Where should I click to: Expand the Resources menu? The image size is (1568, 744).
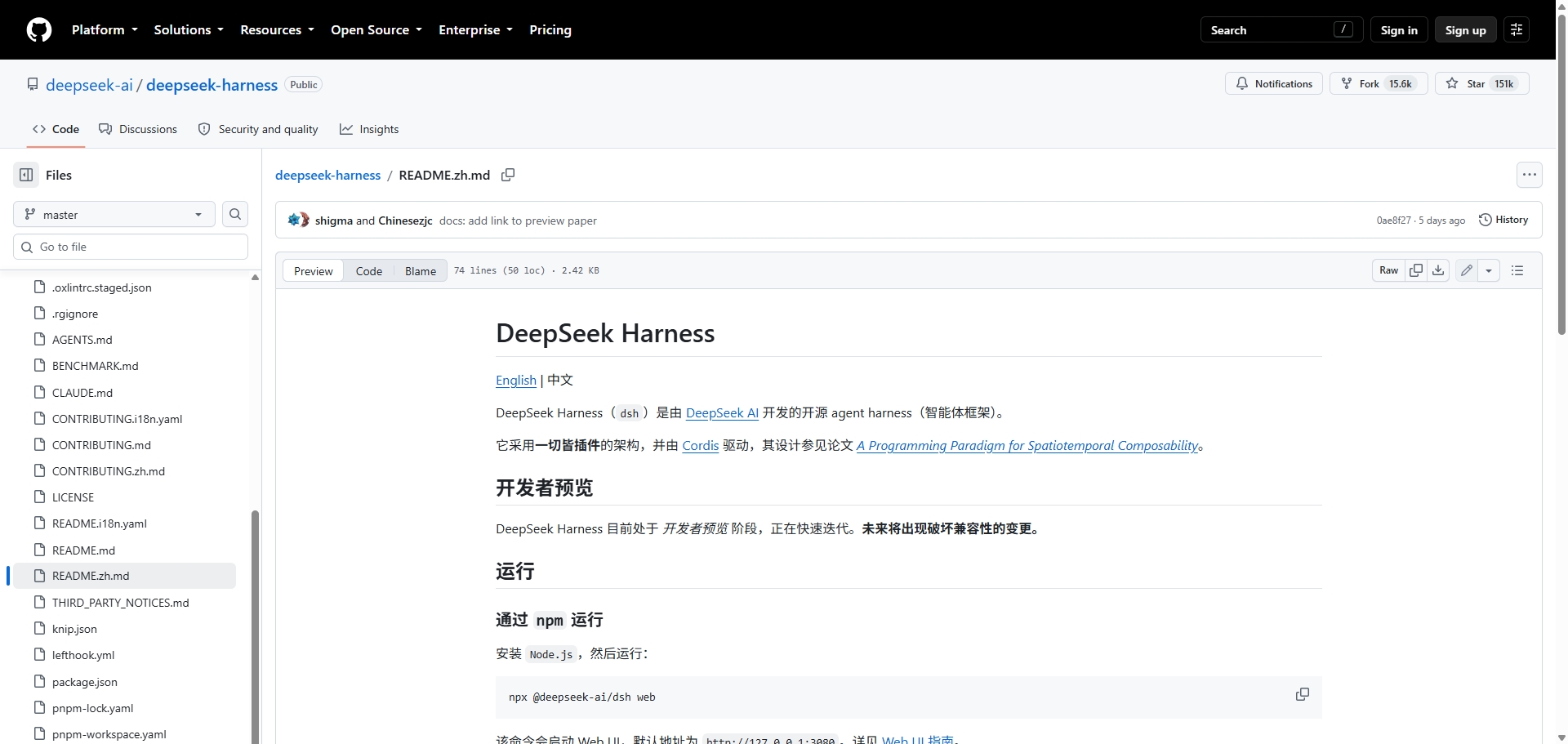277,30
